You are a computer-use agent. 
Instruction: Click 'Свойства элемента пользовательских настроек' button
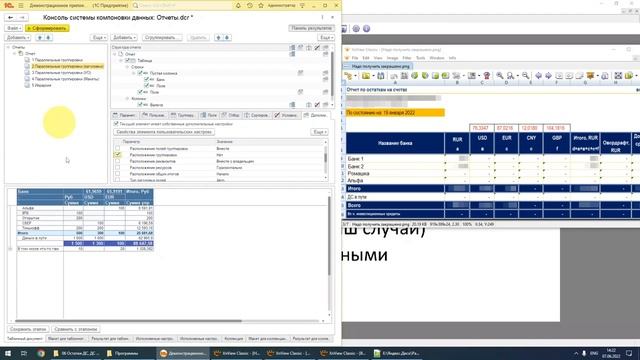click(164, 132)
